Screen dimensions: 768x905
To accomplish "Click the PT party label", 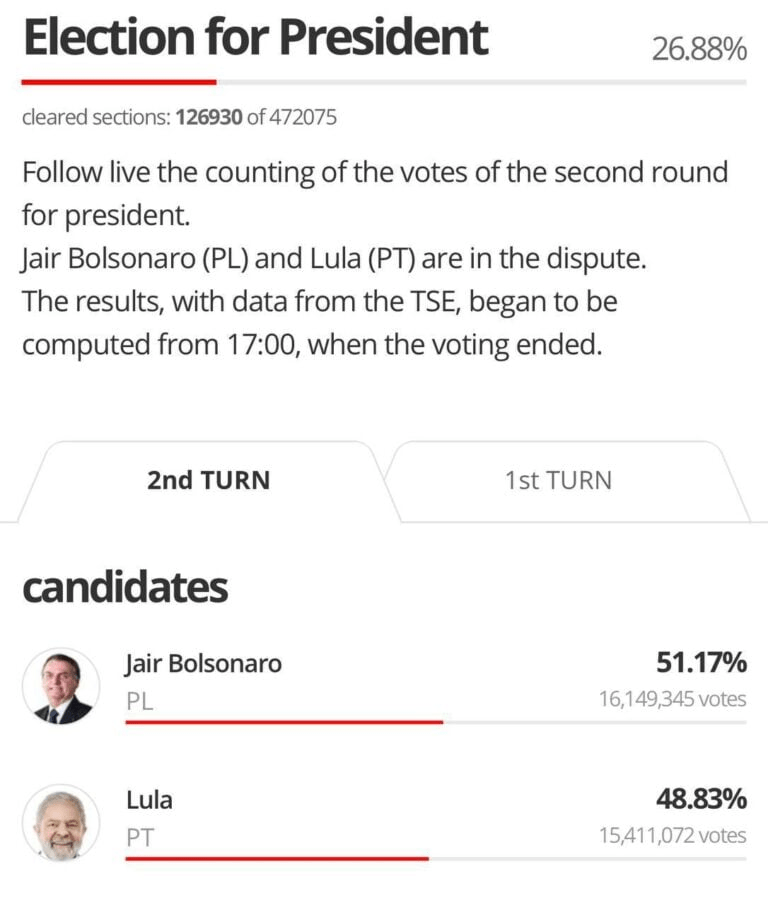I will tap(140, 838).
